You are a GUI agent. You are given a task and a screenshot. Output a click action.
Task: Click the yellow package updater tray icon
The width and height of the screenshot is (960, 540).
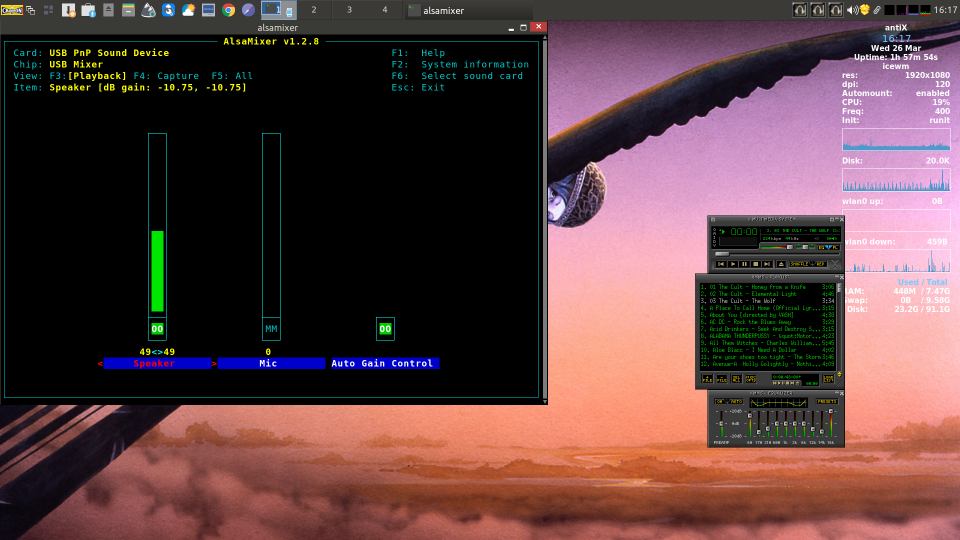pos(864,10)
